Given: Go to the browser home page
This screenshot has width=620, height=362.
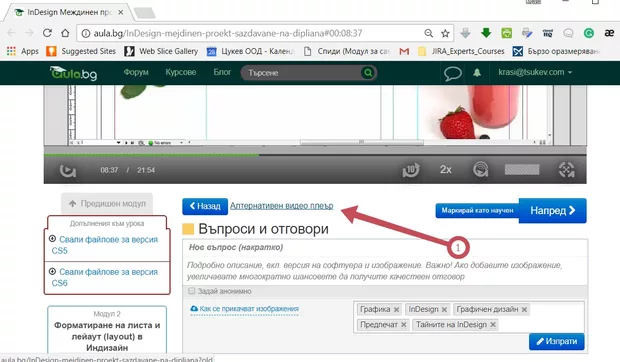Looking at the screenshot, I should click(x=65, y=33).
